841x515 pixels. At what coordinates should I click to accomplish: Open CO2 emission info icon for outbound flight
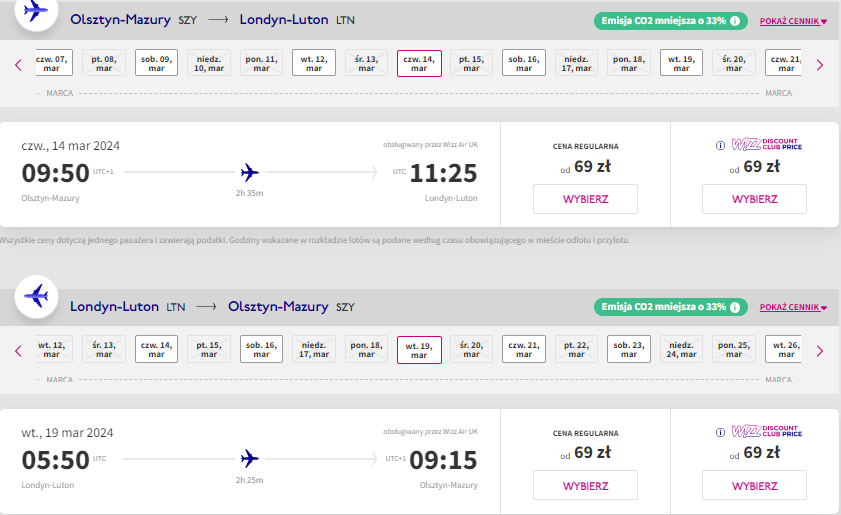tap(735, 21)
